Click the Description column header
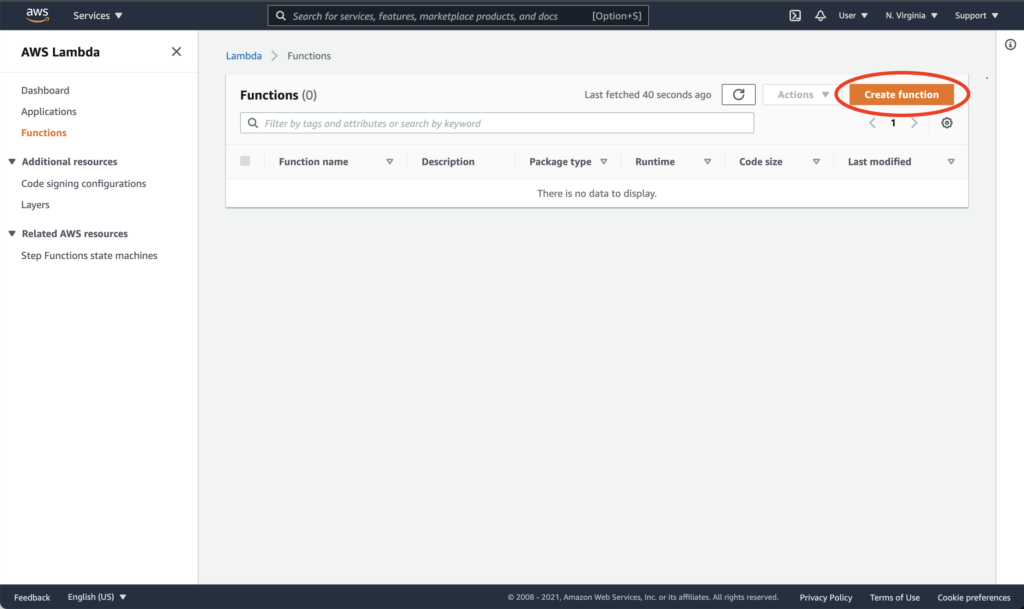The height and width of the screenshot is (609, 1024). (x=448, y=162)
